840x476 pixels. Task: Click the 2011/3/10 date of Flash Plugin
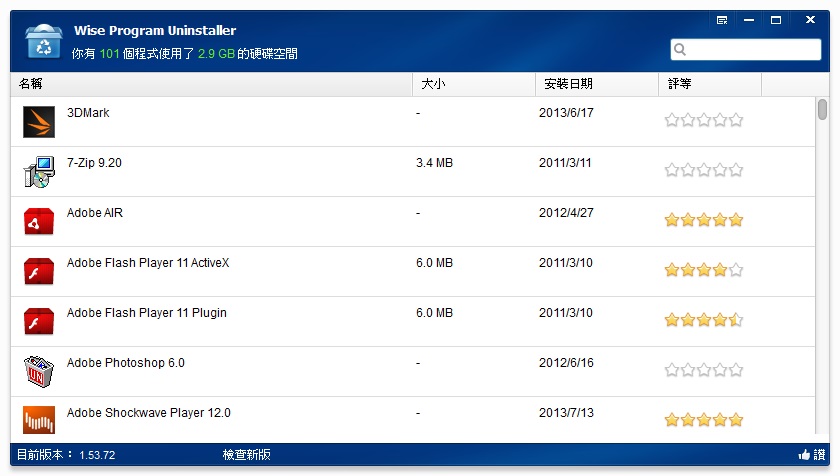pos(566,313)
